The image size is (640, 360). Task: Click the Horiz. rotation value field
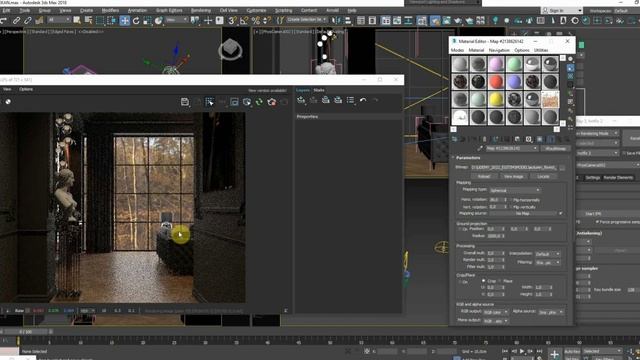tap(496, 200)
